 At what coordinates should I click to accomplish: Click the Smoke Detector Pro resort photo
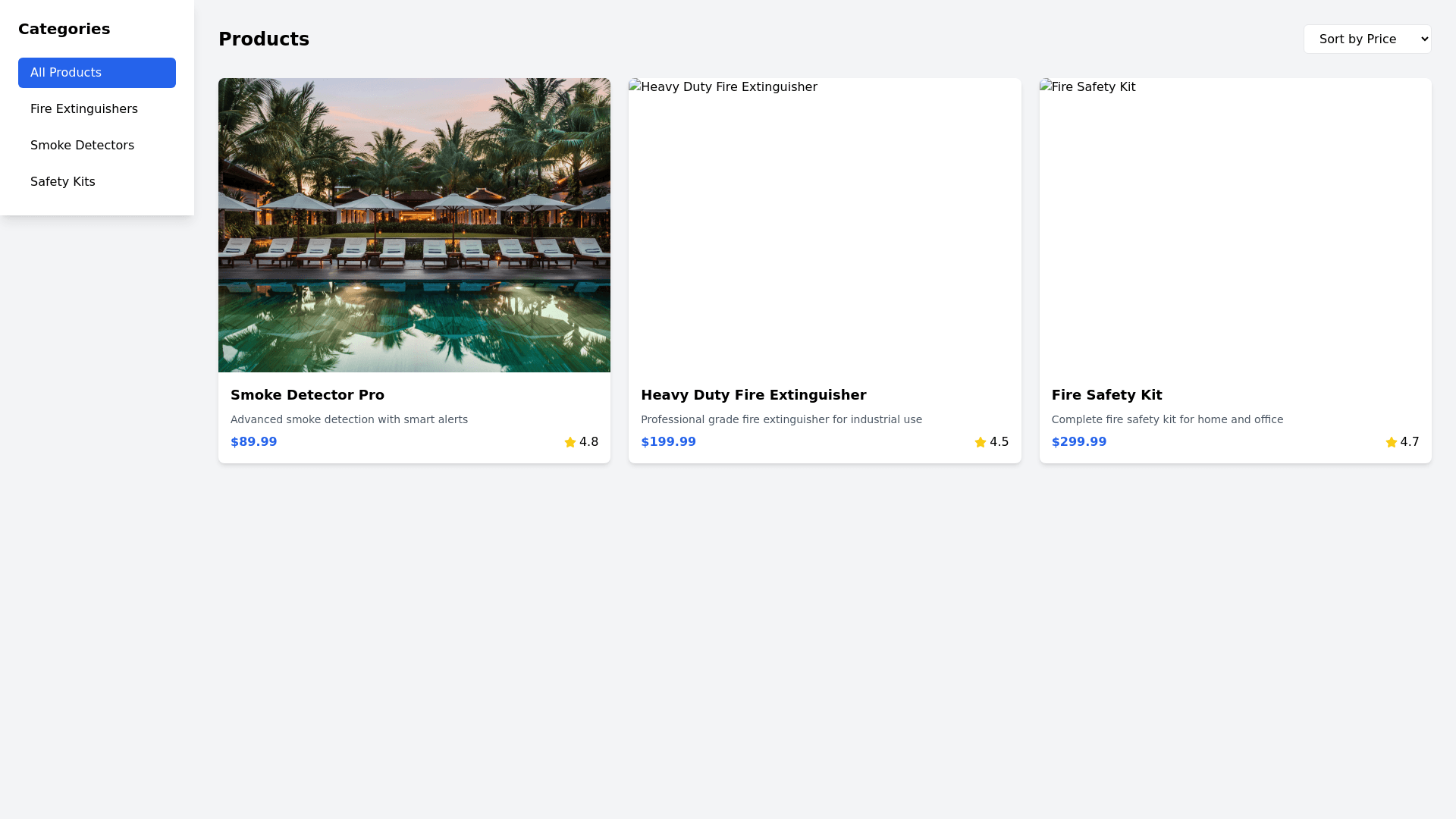point(414,225)
